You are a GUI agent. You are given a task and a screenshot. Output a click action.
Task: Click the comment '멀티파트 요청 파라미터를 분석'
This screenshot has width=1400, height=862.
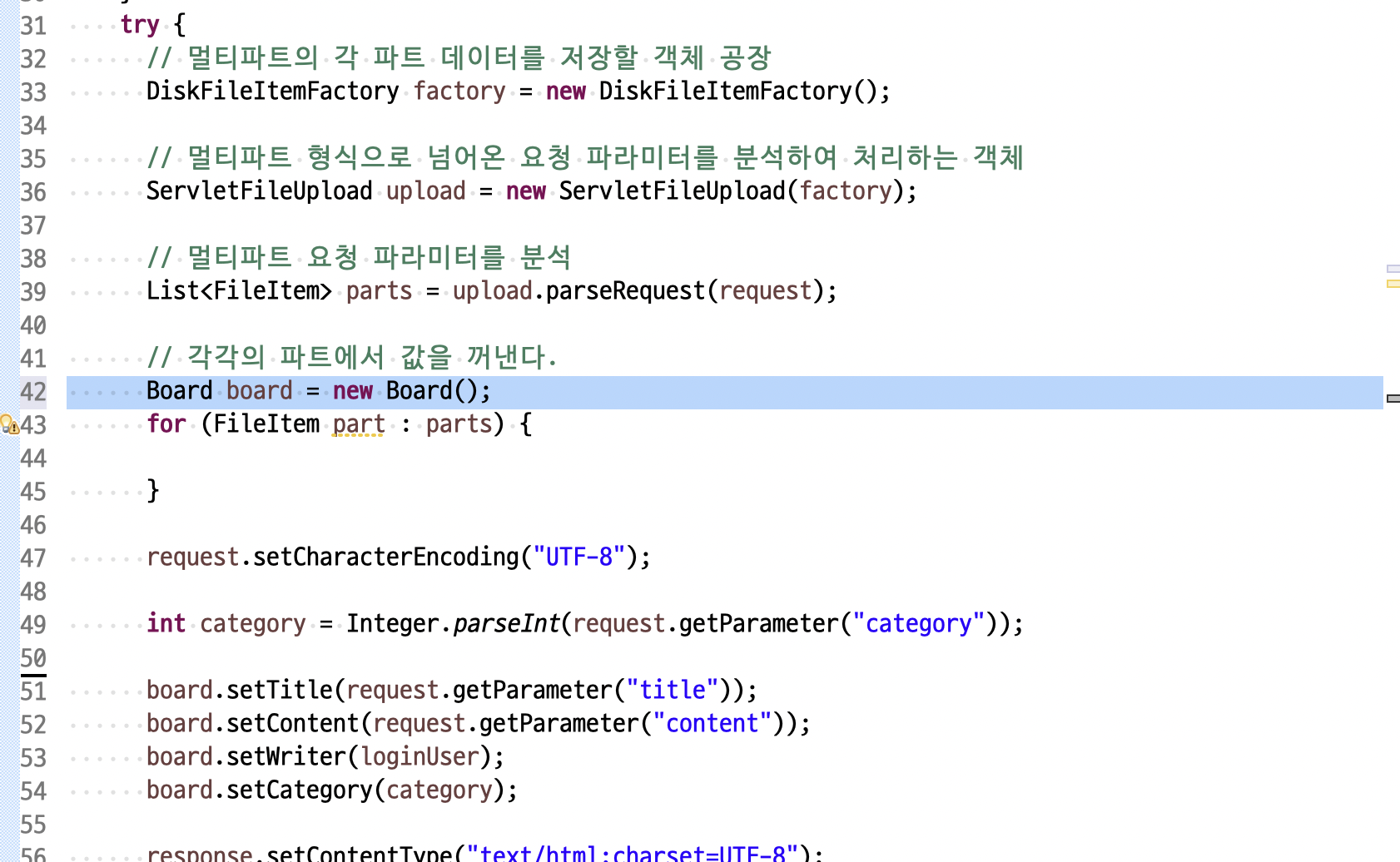(379, 257)
